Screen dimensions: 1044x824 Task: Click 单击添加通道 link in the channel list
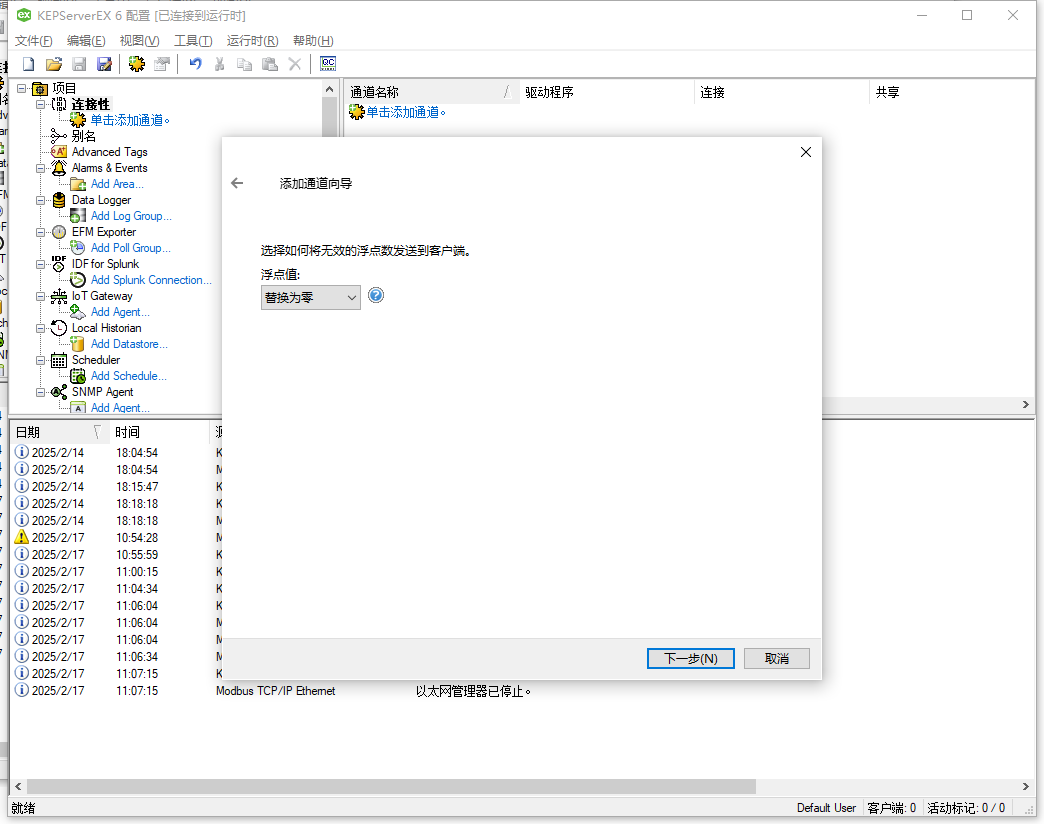(406, 112)
